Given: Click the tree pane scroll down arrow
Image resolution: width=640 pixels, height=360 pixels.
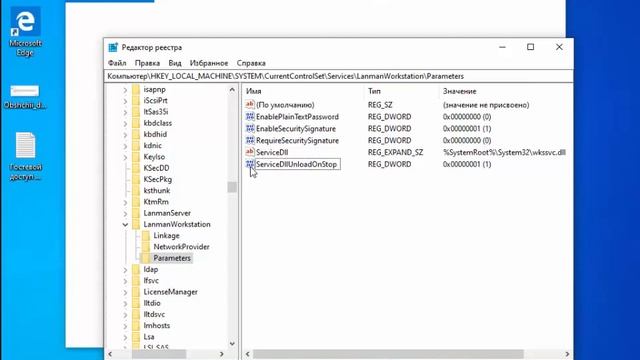Looking at the screenshot, I should coord(232,344).
